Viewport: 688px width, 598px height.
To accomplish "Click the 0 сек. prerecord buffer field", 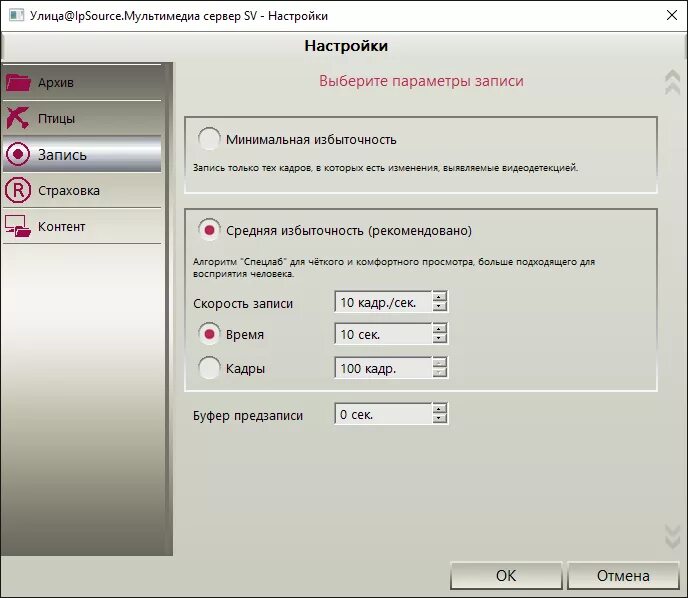I will 383,414.
